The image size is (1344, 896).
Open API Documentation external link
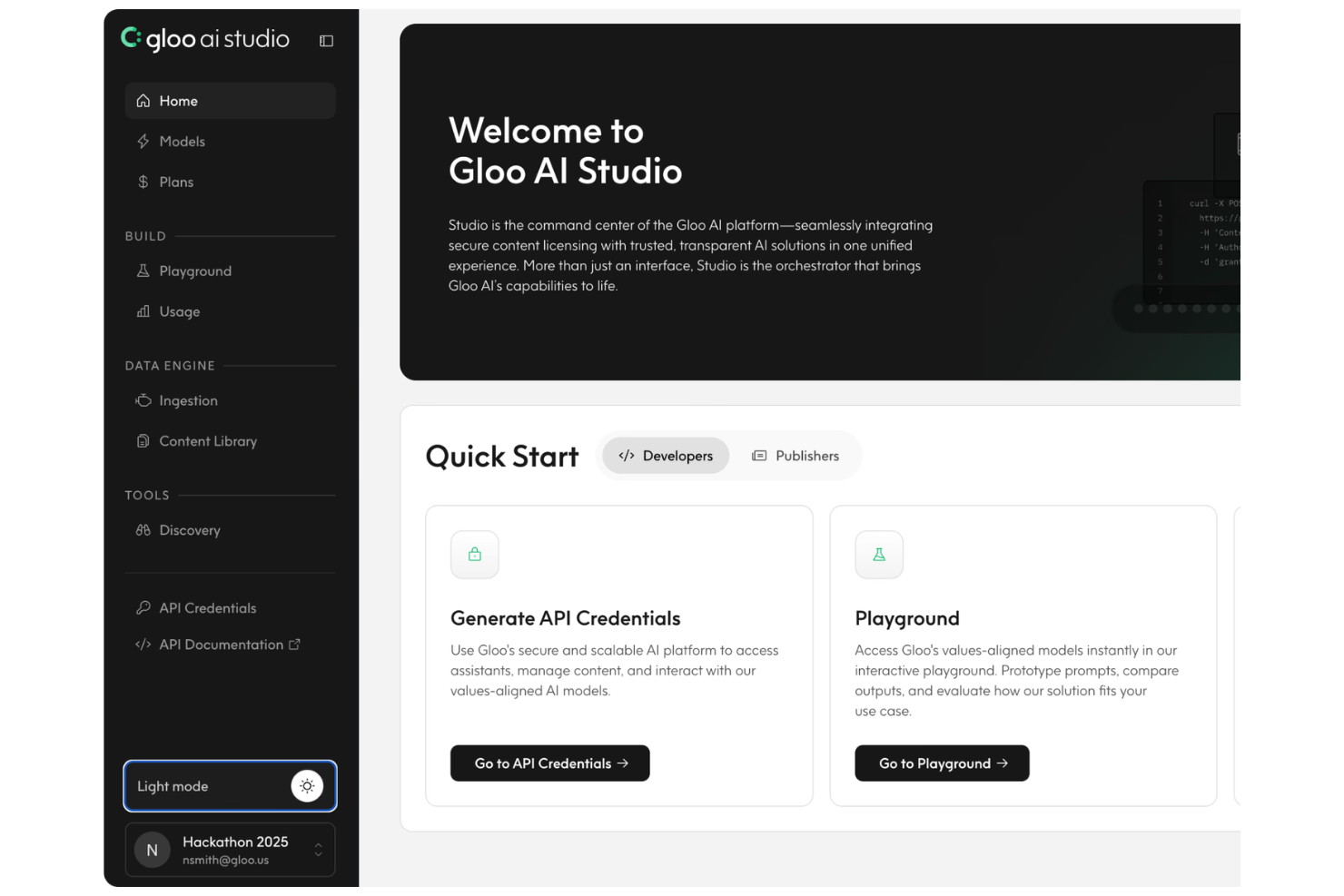coord(294,644)
